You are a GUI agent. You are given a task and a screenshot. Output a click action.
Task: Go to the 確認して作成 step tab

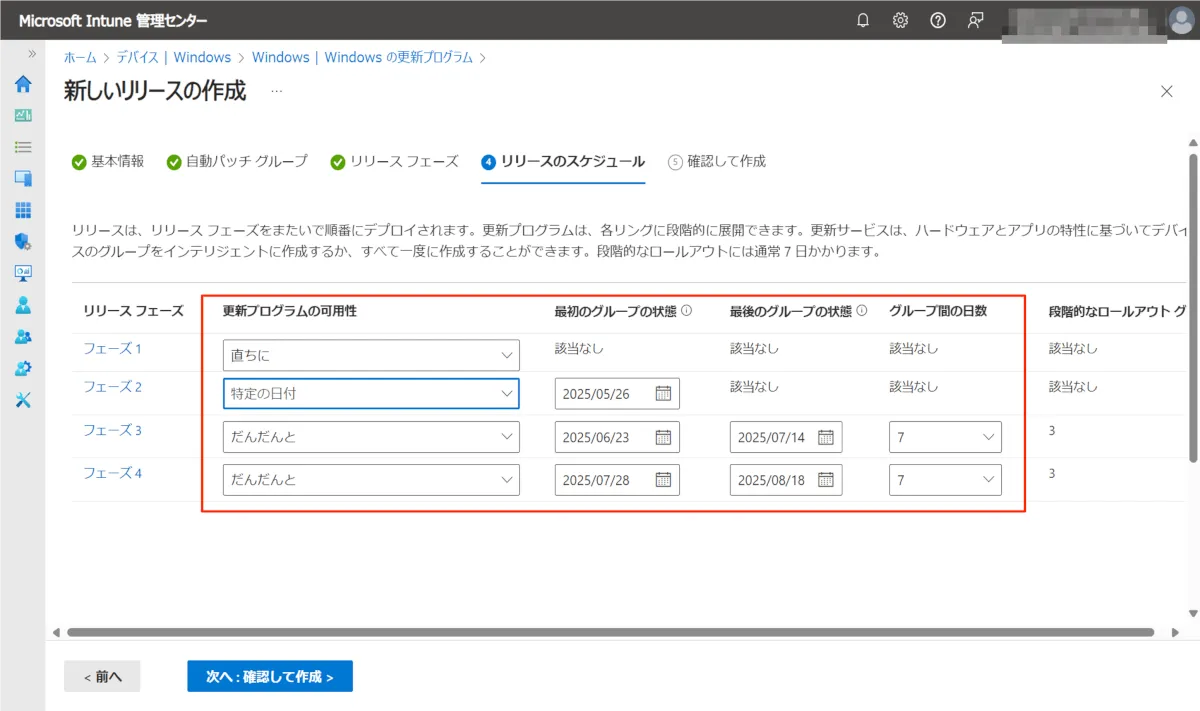pyautogui.click(x=716, y=161)
